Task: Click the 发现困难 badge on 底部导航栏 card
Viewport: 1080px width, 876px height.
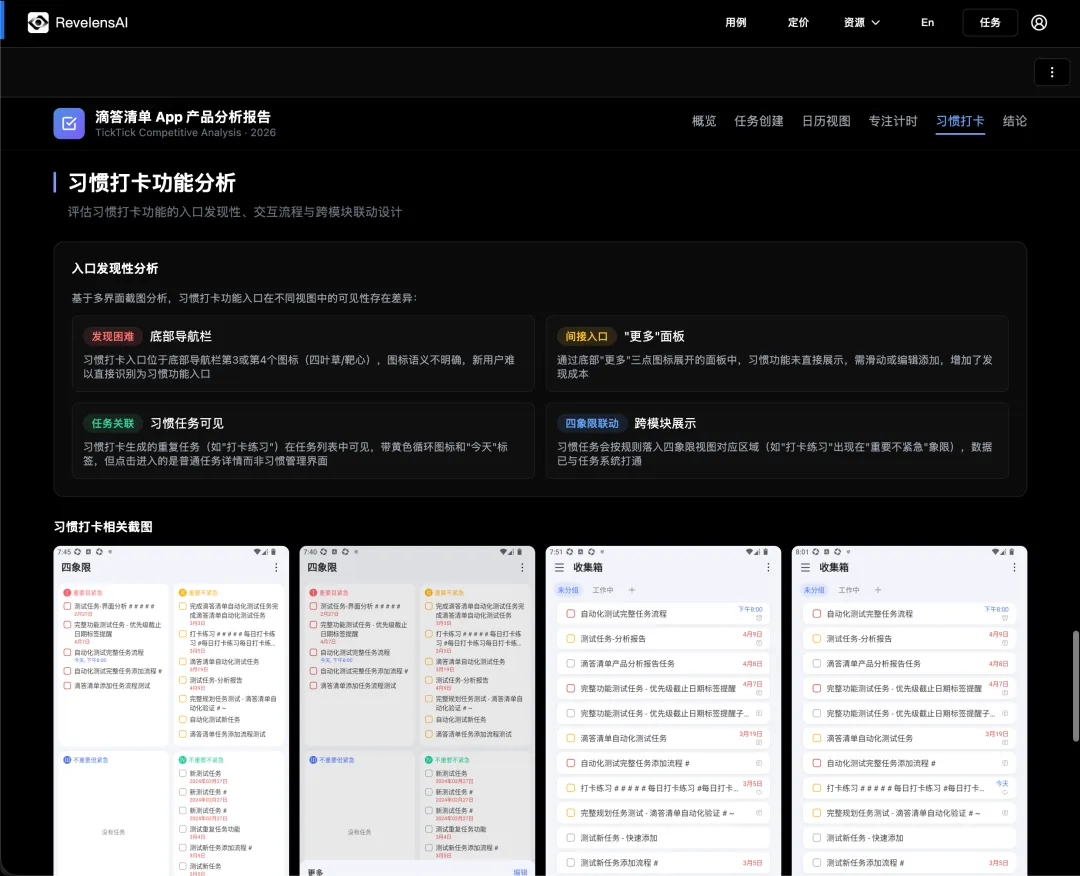Action: pos(113,336)
